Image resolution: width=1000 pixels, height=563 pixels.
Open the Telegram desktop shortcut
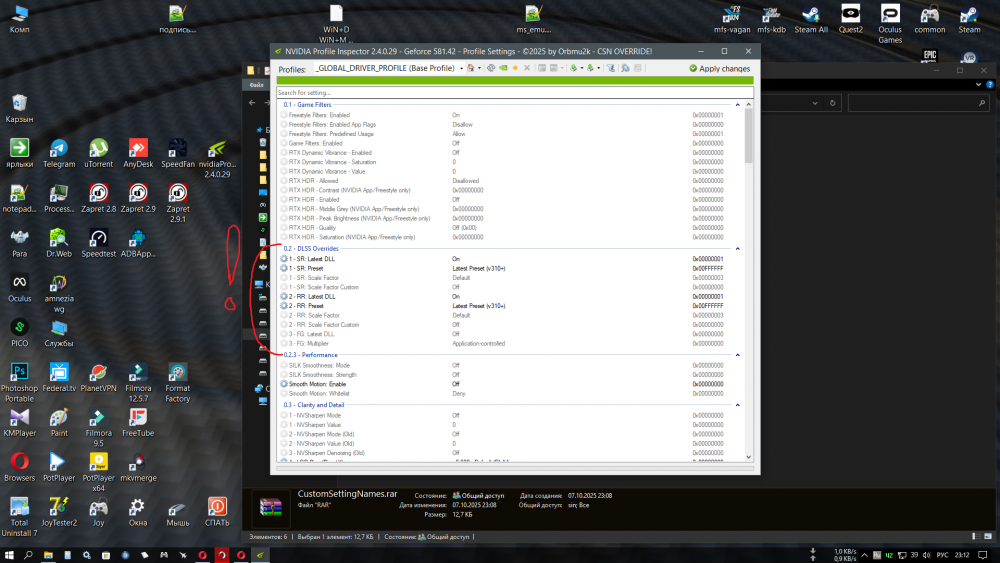click(59, 152)
